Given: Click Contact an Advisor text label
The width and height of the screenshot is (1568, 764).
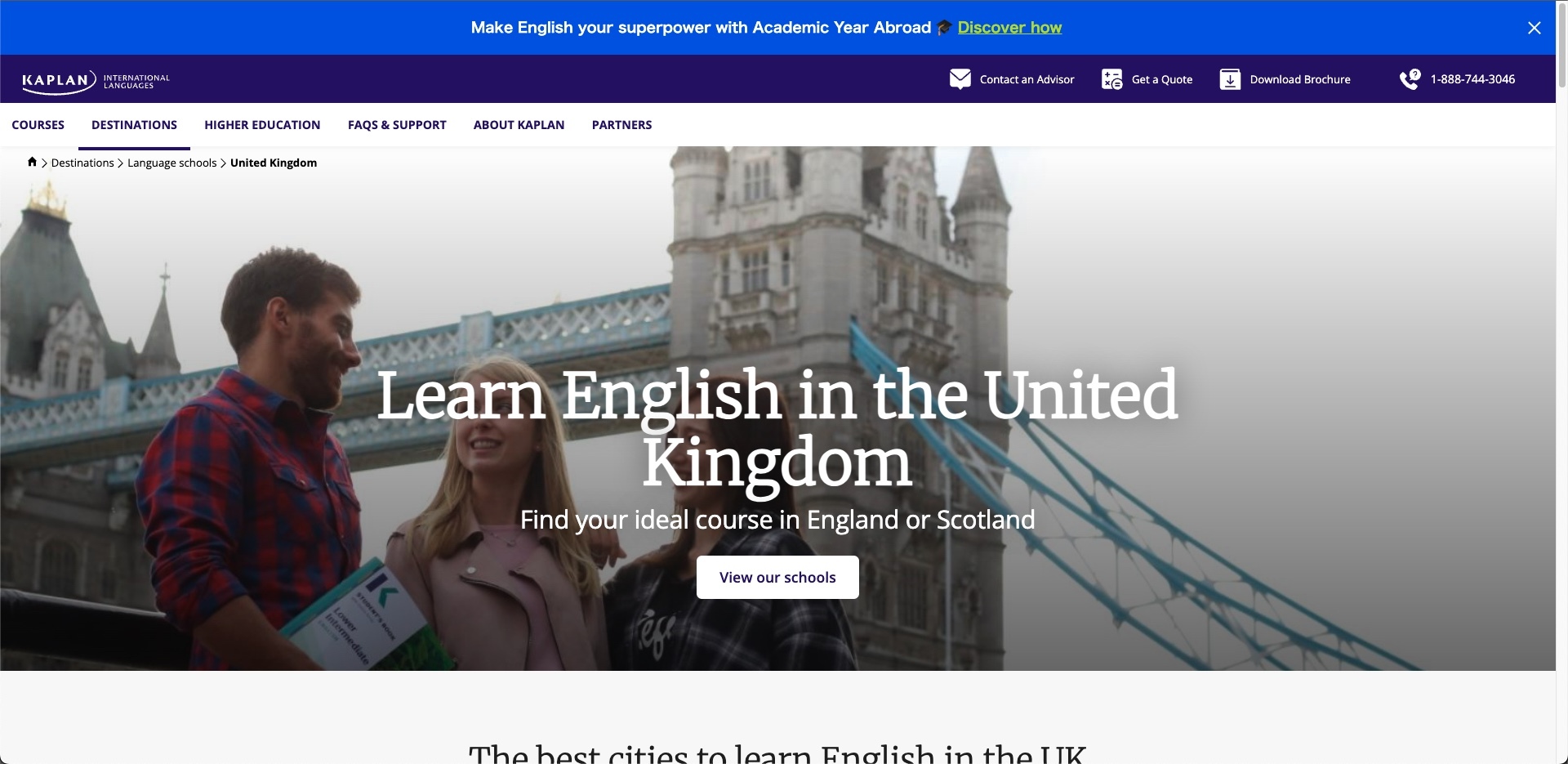Looking at the screenshot, I should pyautogui.click(x=1027, y=79).
